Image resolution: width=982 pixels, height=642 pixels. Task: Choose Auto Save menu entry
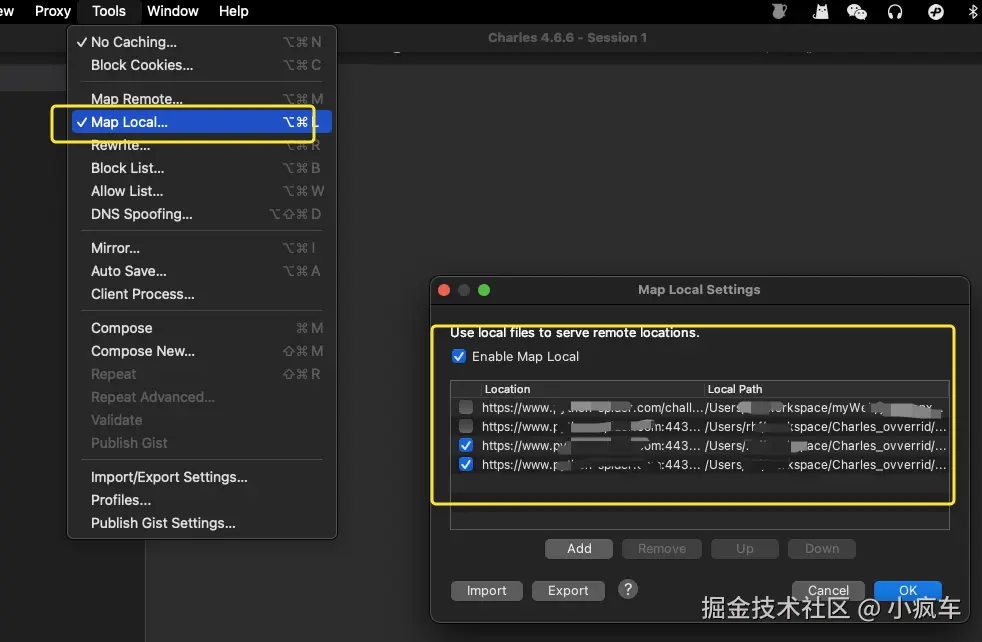202,271
